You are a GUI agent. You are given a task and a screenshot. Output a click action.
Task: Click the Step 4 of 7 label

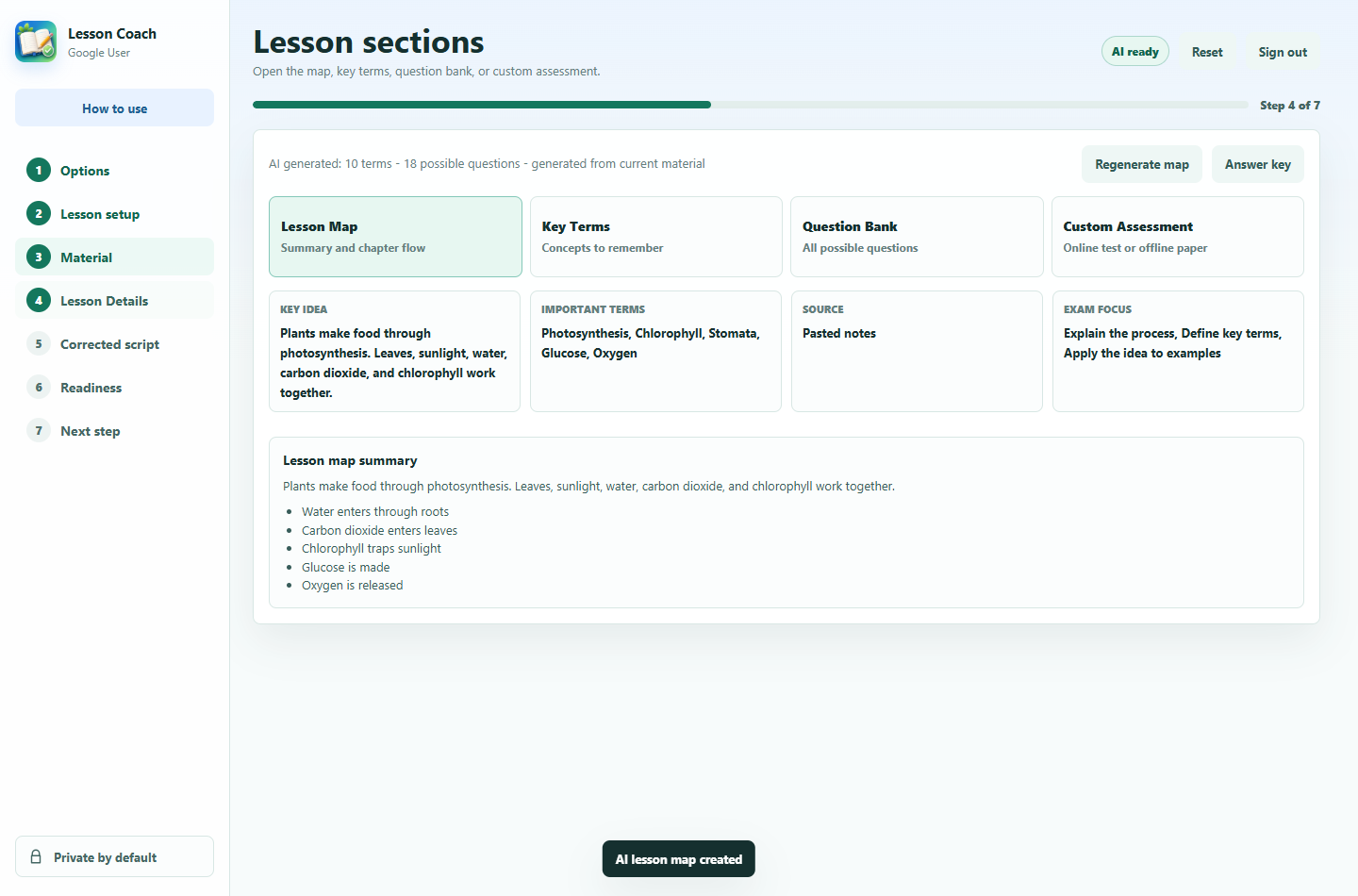click(x=1289, y=106)
